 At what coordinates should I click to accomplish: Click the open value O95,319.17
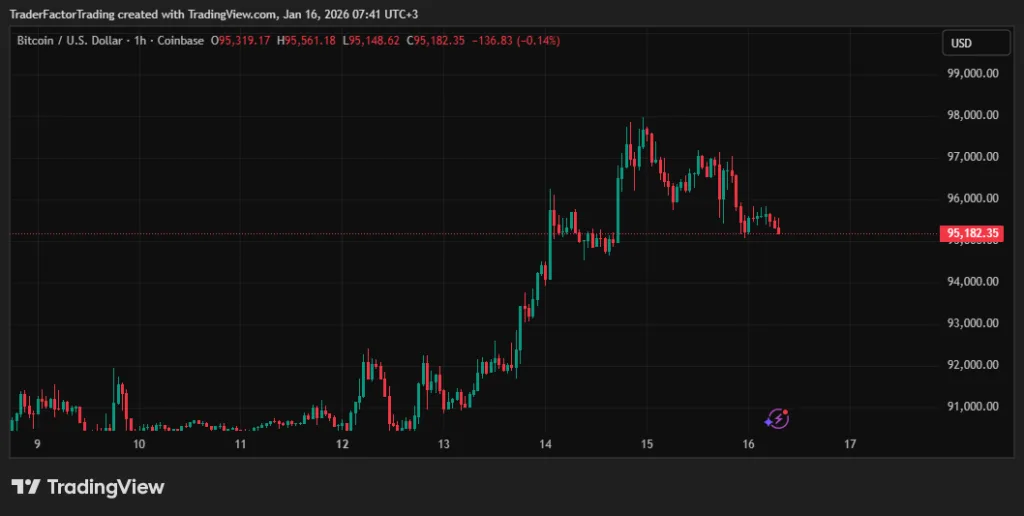pyautogui.click(x=242, y=41)
